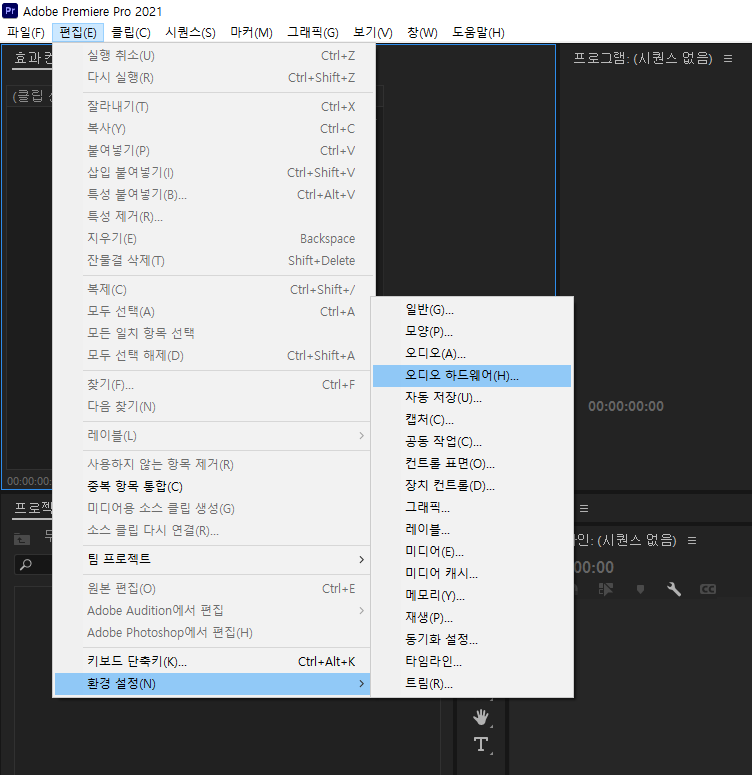
Task: Expand 레이블(L) submenu arrow
Action: [361, 435]
